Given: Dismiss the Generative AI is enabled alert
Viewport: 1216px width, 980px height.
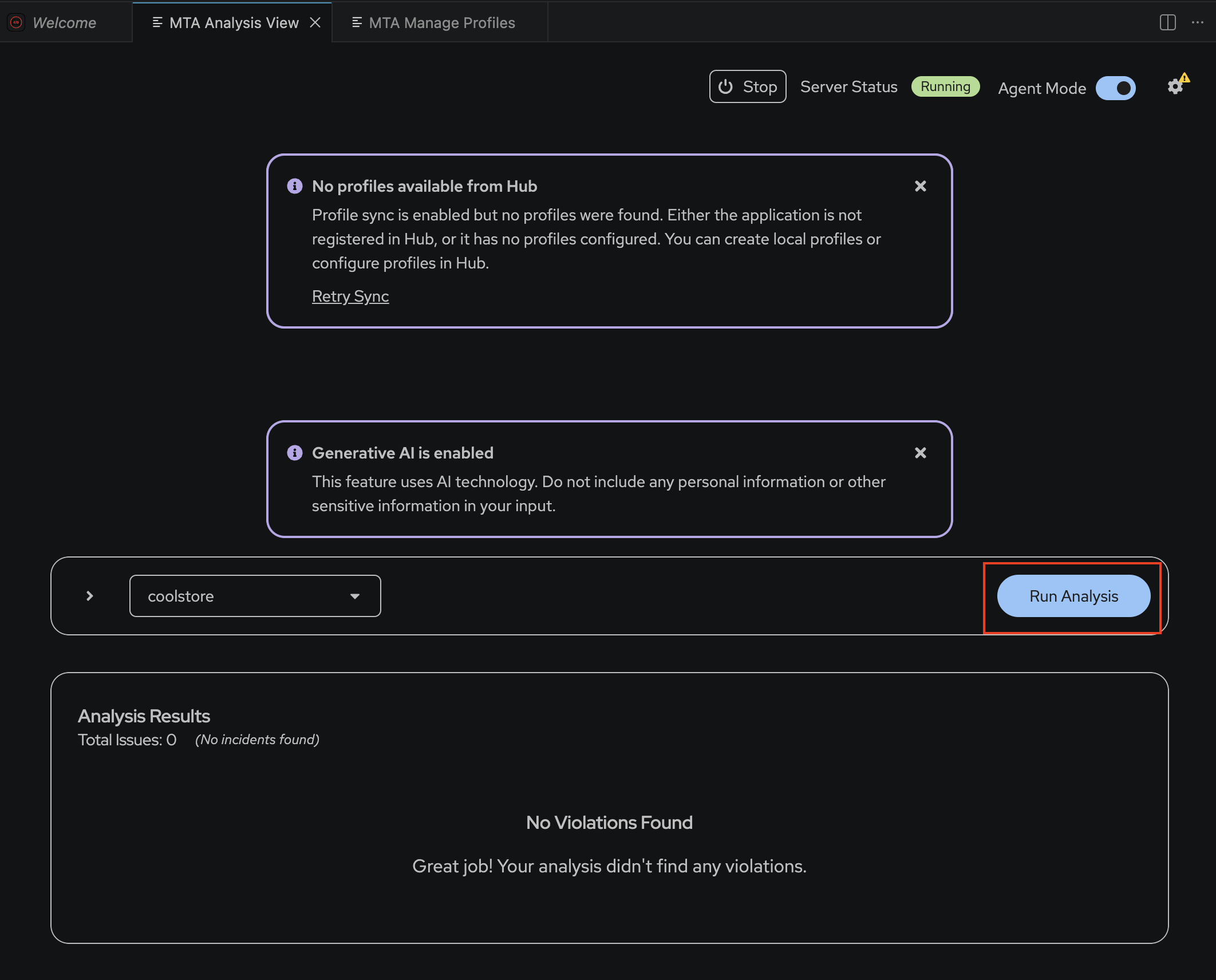Looking at the screenshot, I should coord(921,453).
